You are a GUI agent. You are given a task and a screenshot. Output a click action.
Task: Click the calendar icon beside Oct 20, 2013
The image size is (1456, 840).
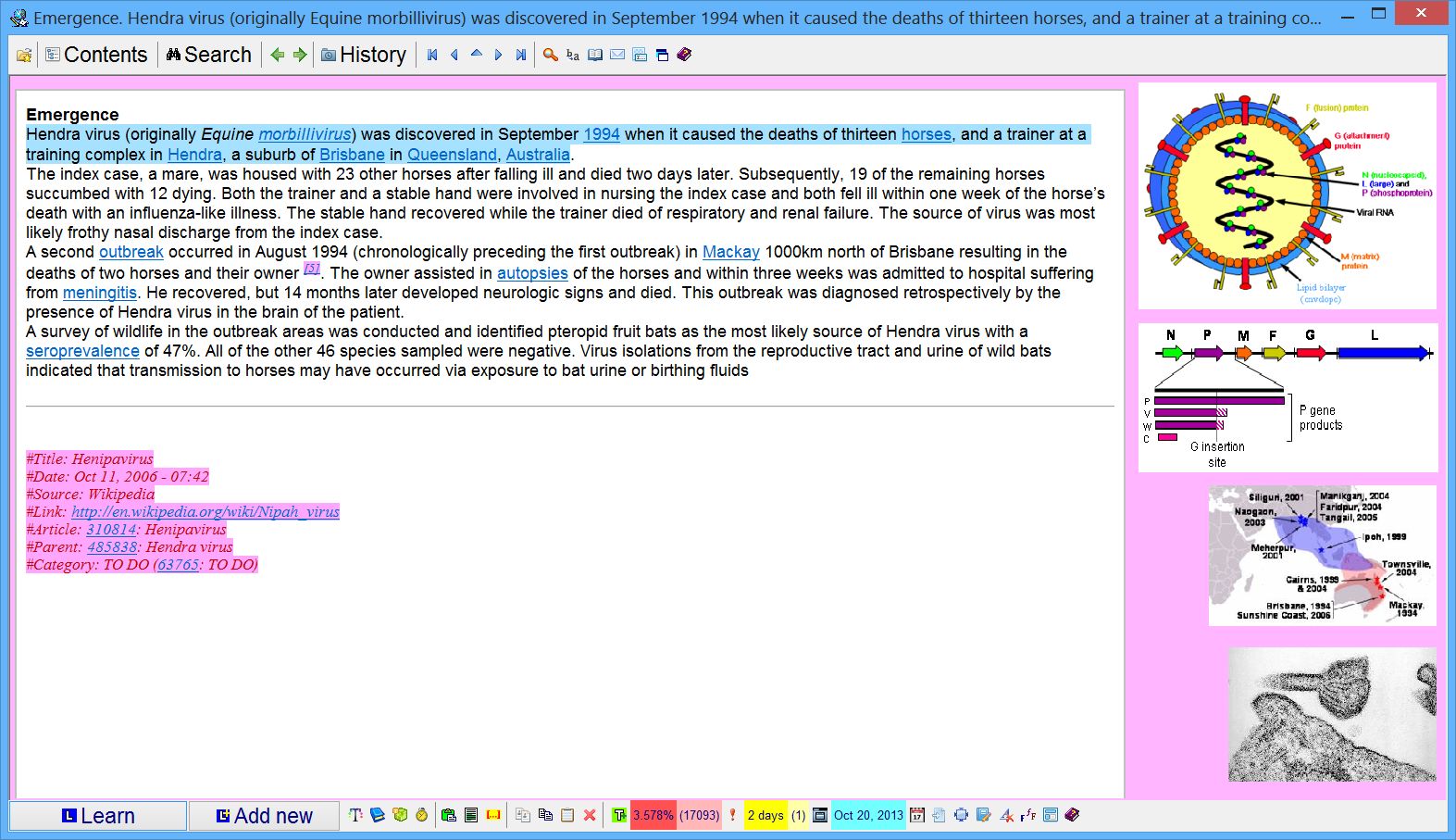tap(917, 815)
